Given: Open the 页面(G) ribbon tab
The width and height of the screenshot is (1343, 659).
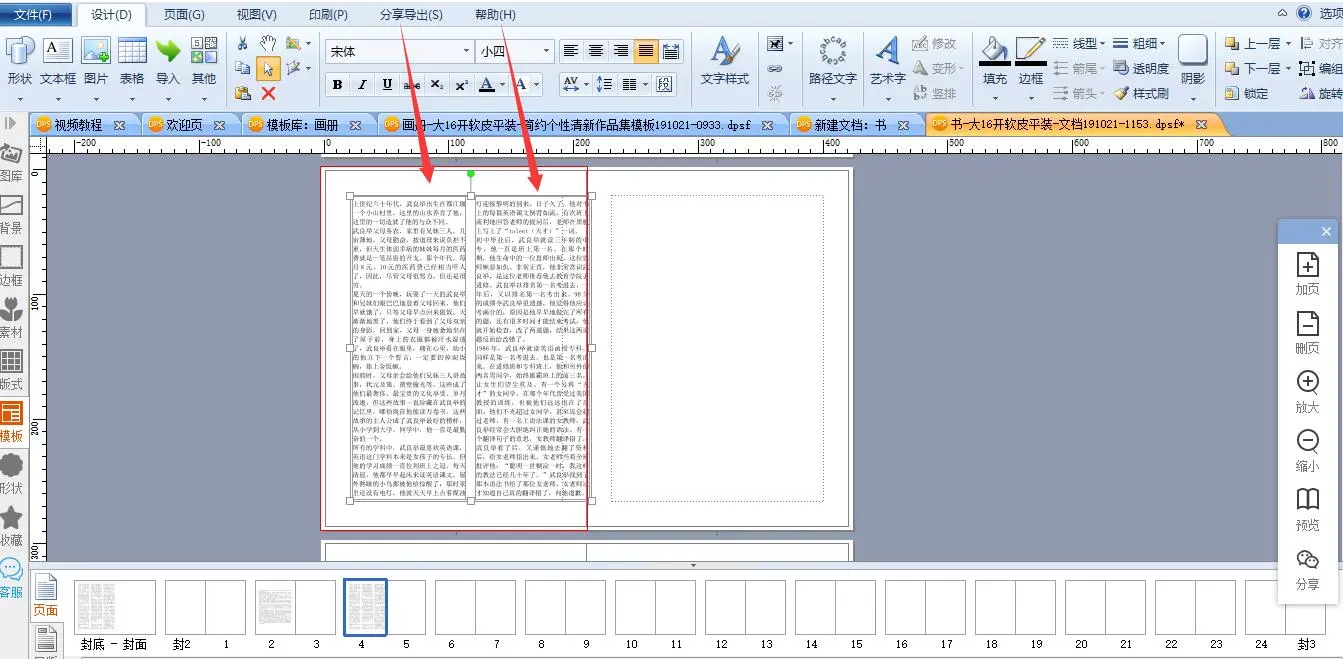Looking at the screenshot, I should (x=184, y=15).
